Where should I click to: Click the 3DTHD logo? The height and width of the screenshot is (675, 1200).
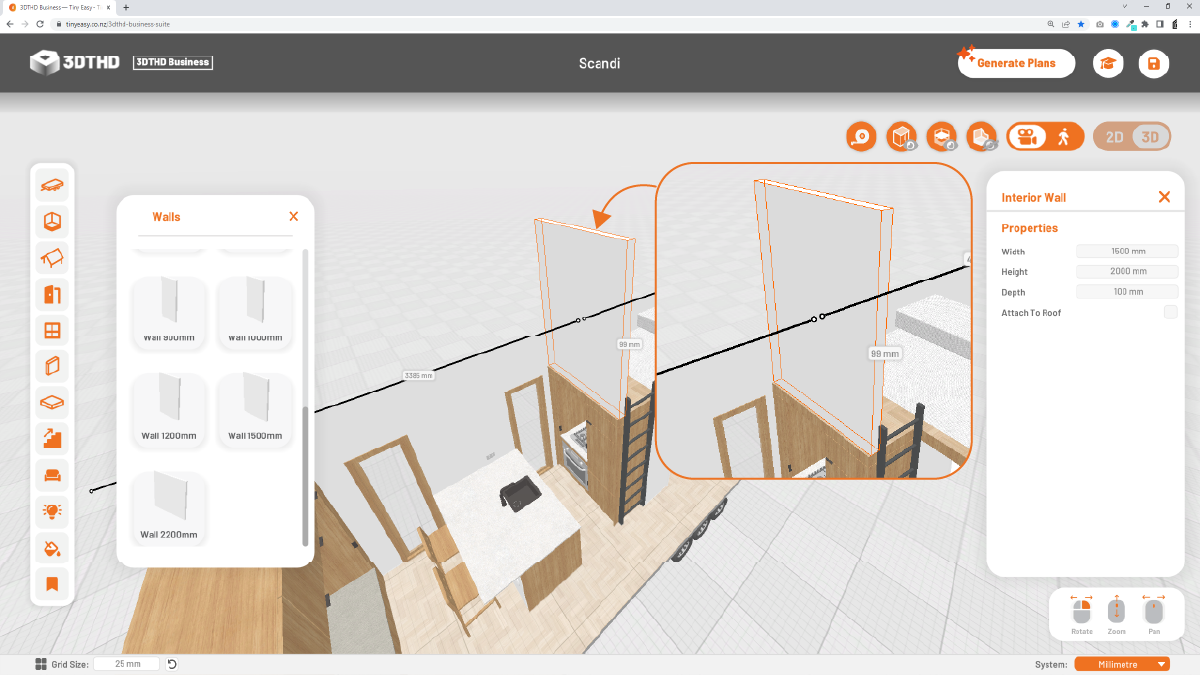[x=74, y=62]
